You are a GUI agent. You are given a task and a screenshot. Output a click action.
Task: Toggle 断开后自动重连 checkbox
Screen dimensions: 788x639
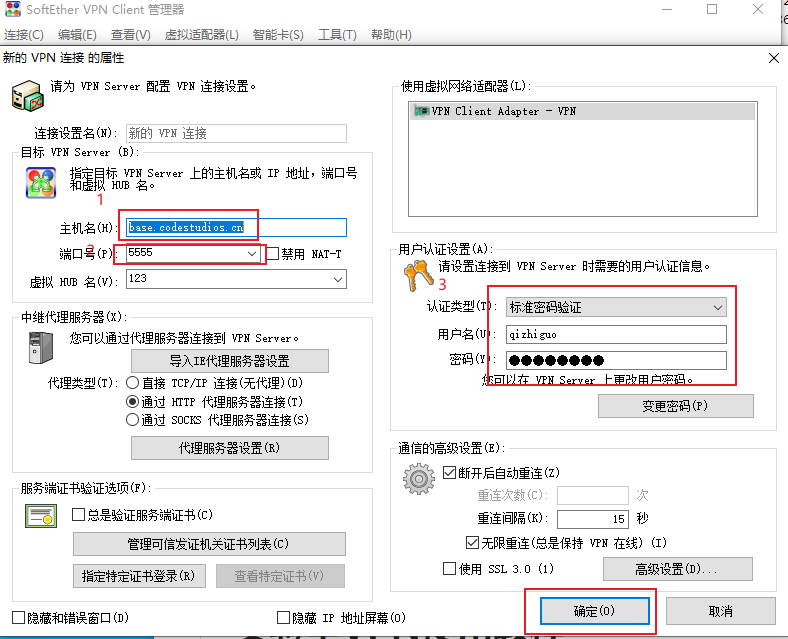[449, 473]
